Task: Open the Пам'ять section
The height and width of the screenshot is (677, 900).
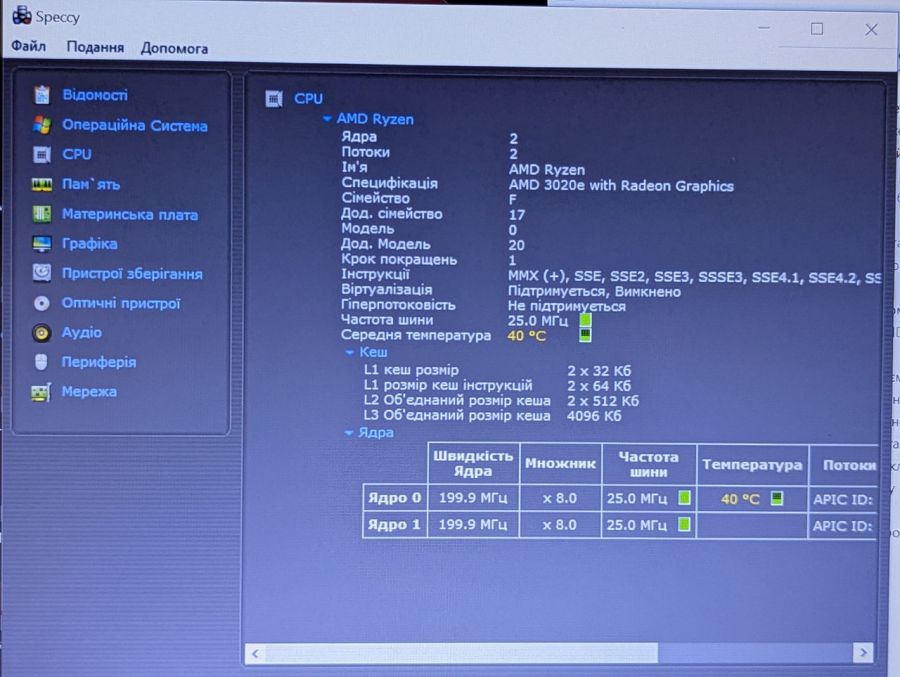Action: 91,184
